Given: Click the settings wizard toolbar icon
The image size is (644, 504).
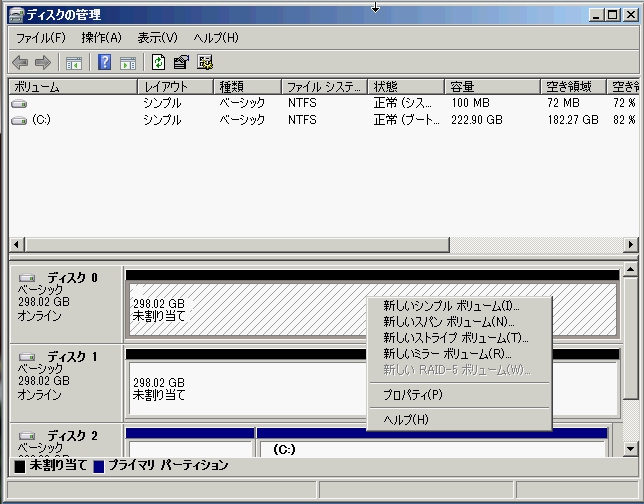Looking at the screenshot, I should coord(205,62).
